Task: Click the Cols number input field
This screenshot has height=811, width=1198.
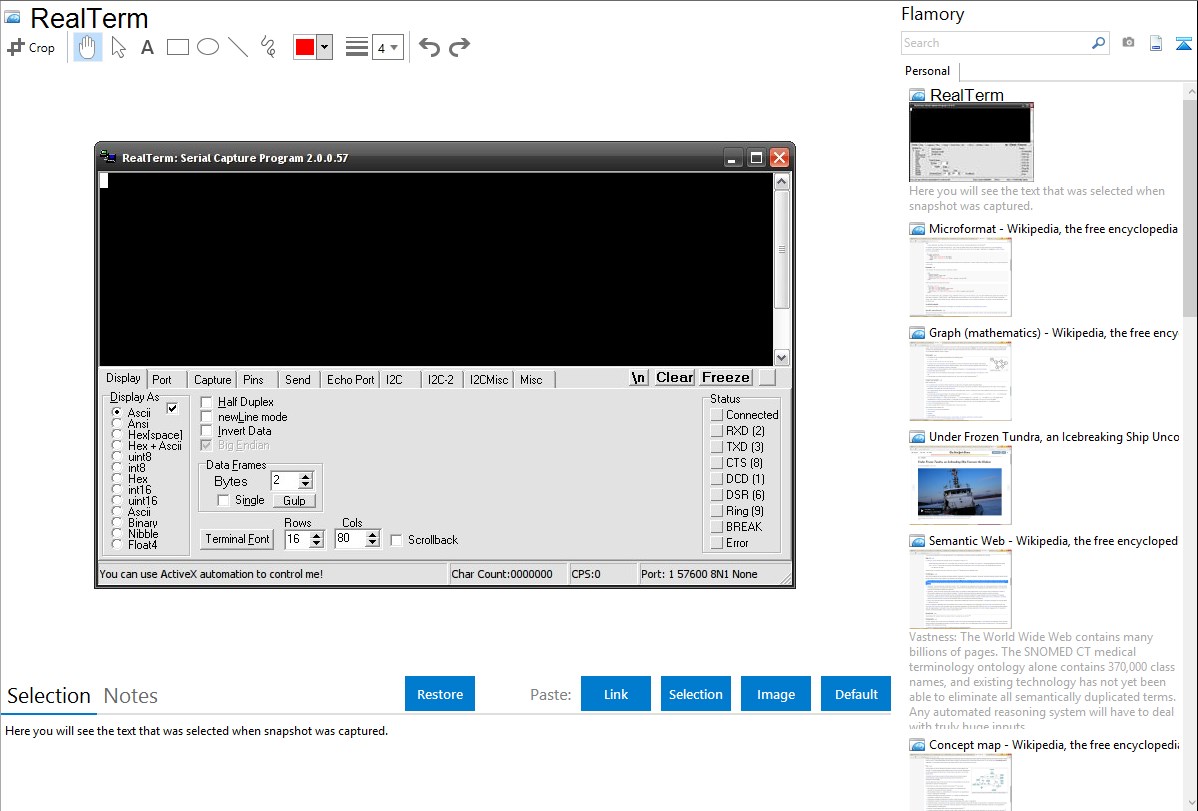Action: pyautogui.click(x=350, y=539)
